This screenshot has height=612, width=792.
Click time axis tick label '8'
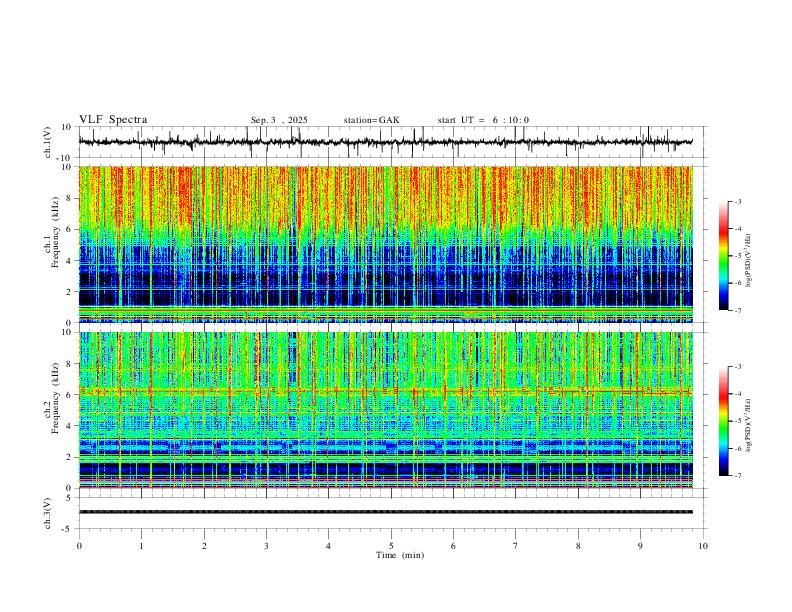[578, 546]
